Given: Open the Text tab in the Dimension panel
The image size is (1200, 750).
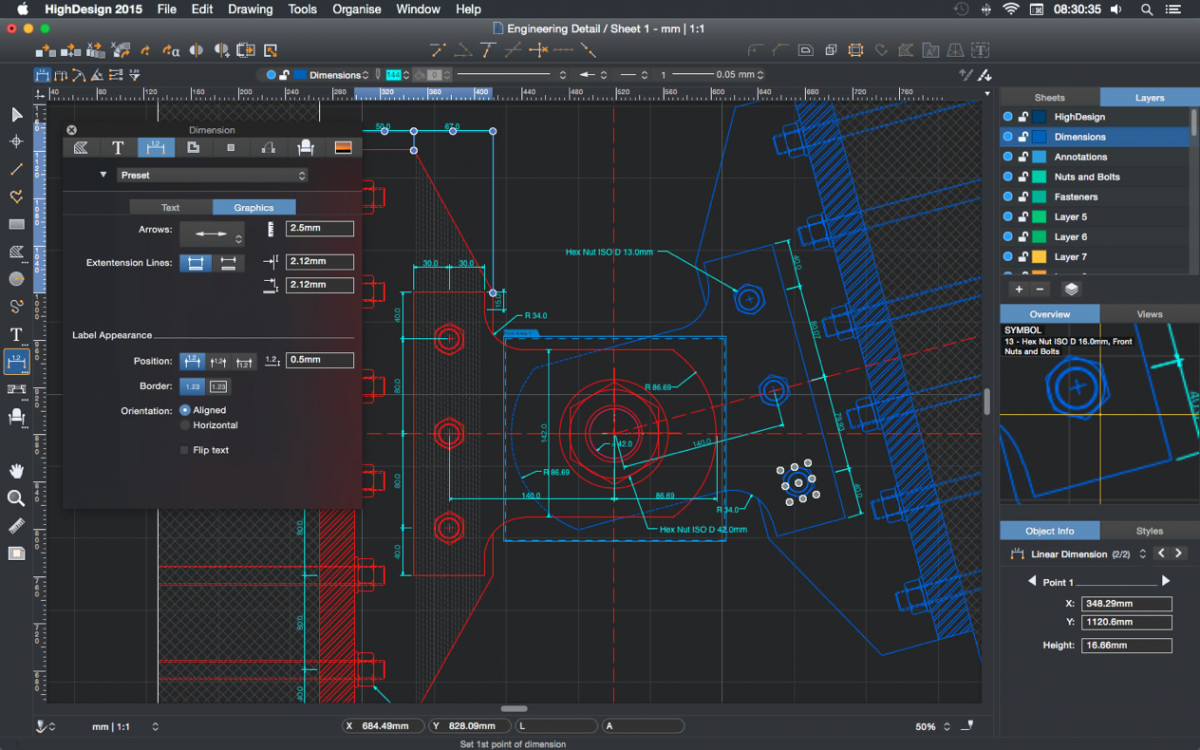Looking at the screenshot, I should click(x=170, y=207).
